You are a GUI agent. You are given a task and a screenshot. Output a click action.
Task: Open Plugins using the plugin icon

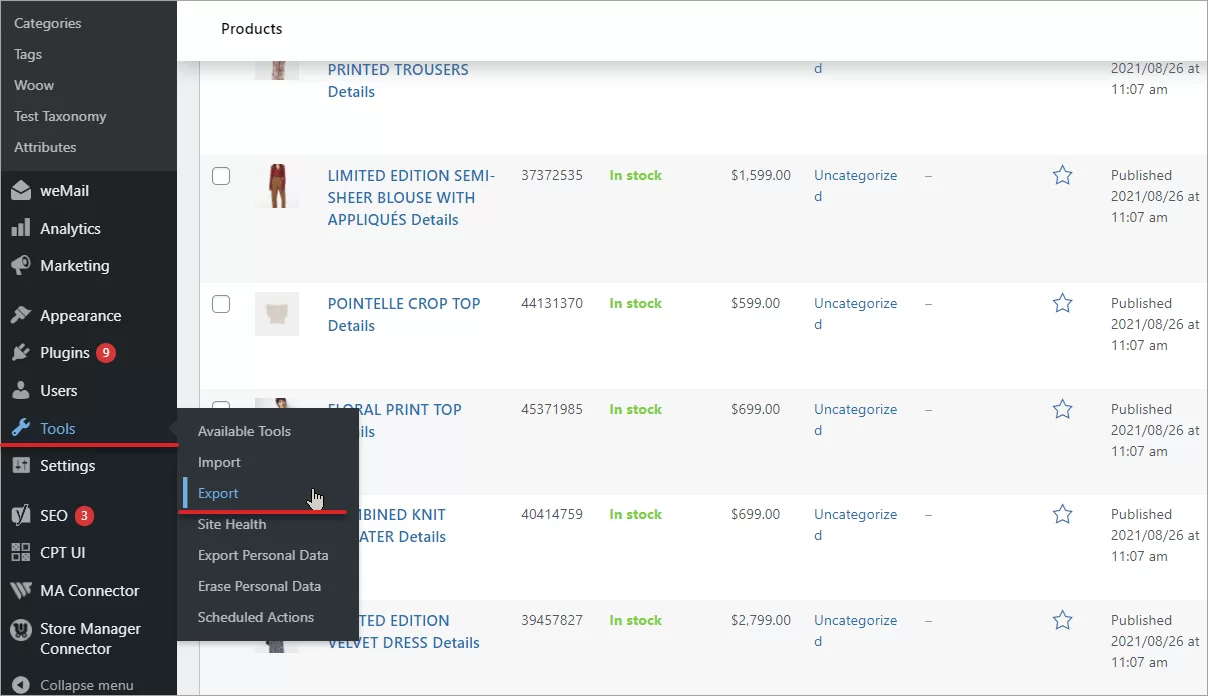pos(22,352)
